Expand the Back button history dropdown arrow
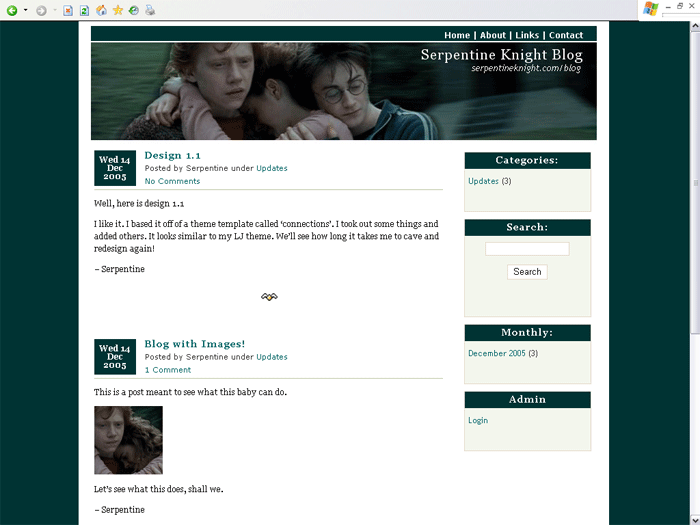Image resolution: width=700 pixels, height=525 pixels. (25, 10)
